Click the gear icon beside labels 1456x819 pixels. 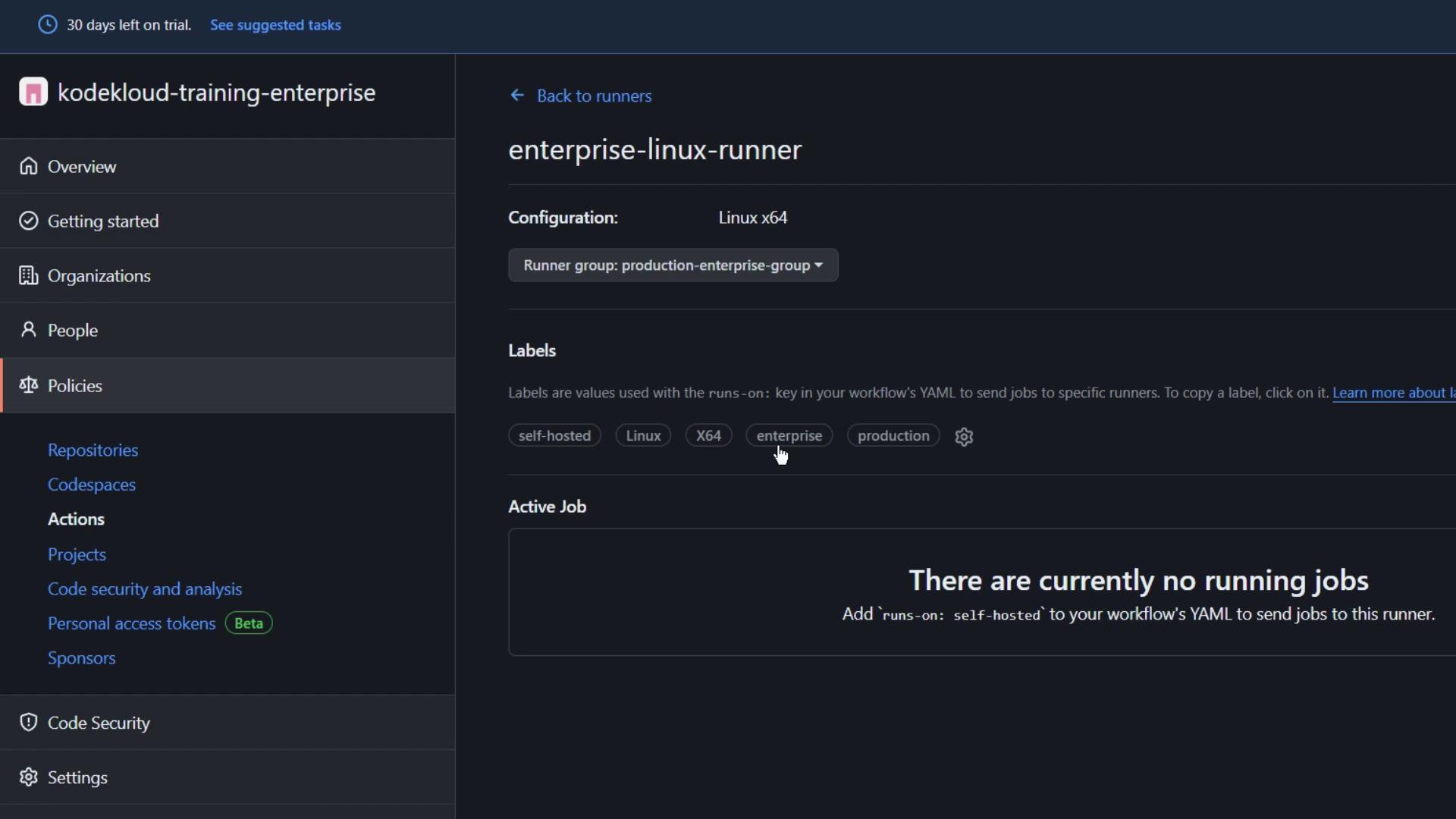964,437
